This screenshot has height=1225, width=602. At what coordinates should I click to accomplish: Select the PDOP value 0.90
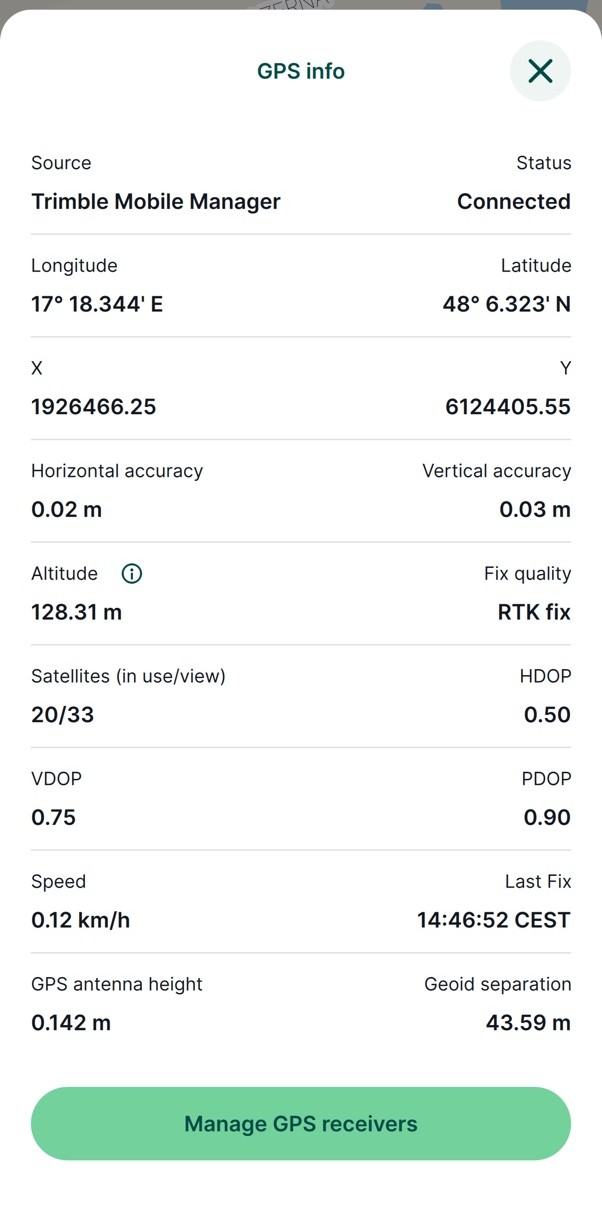click(x=547, y=818)
